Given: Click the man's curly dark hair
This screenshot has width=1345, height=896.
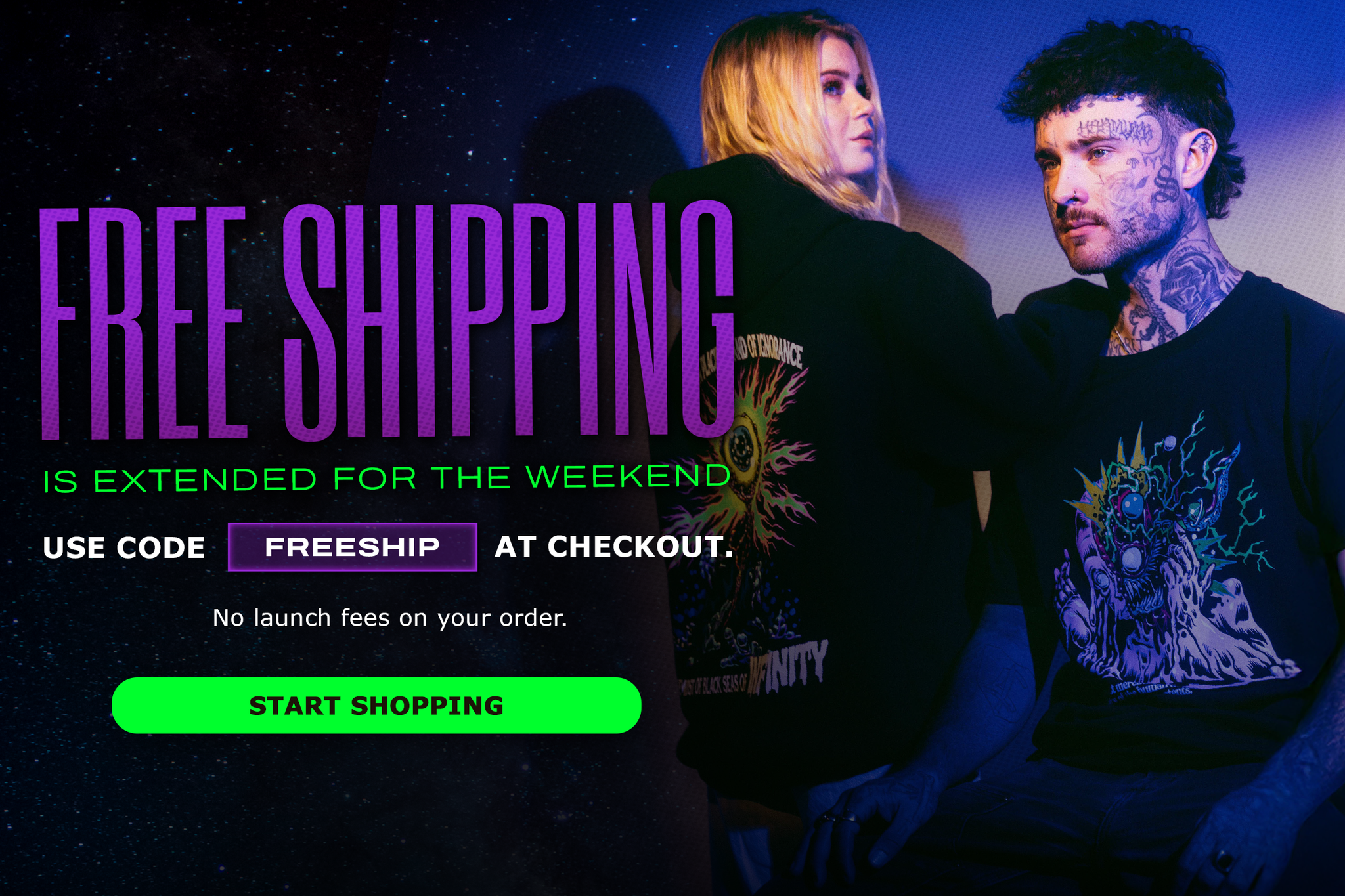Looking at the screenshot, I should coord(1116,72).
